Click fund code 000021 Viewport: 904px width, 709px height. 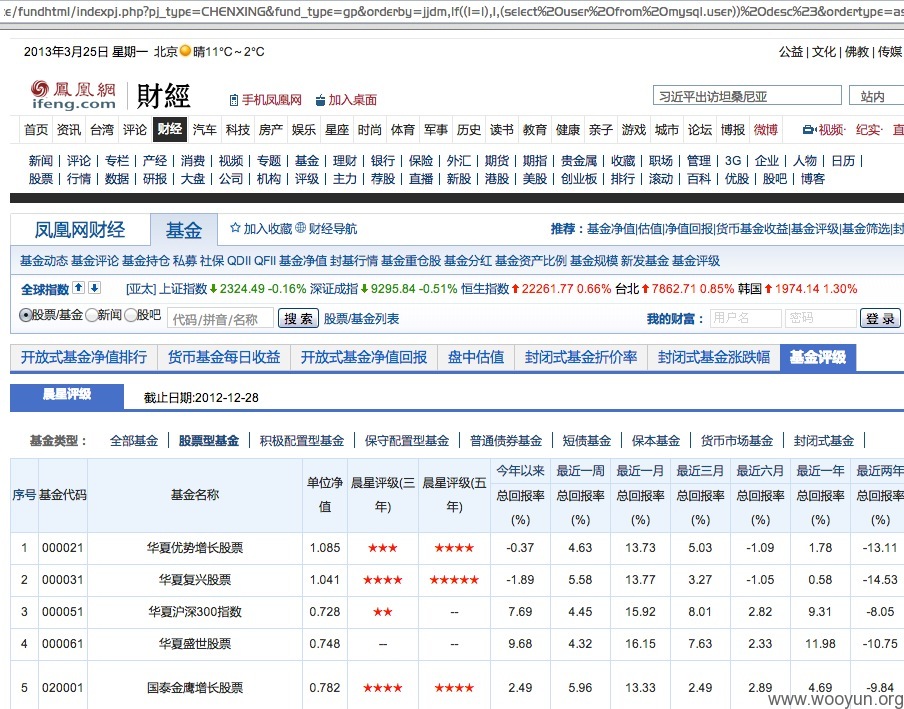click(x=62, y=548)
